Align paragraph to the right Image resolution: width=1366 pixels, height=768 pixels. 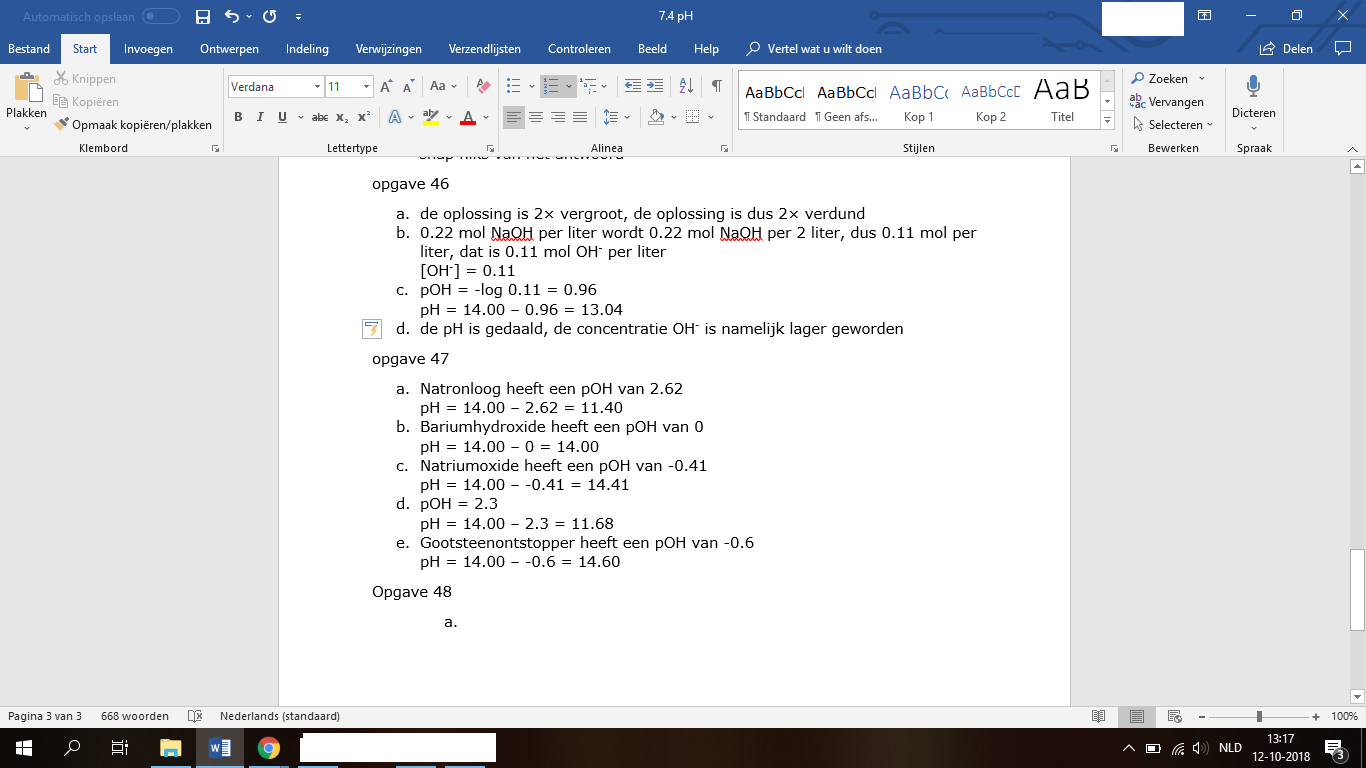[558, 117]
